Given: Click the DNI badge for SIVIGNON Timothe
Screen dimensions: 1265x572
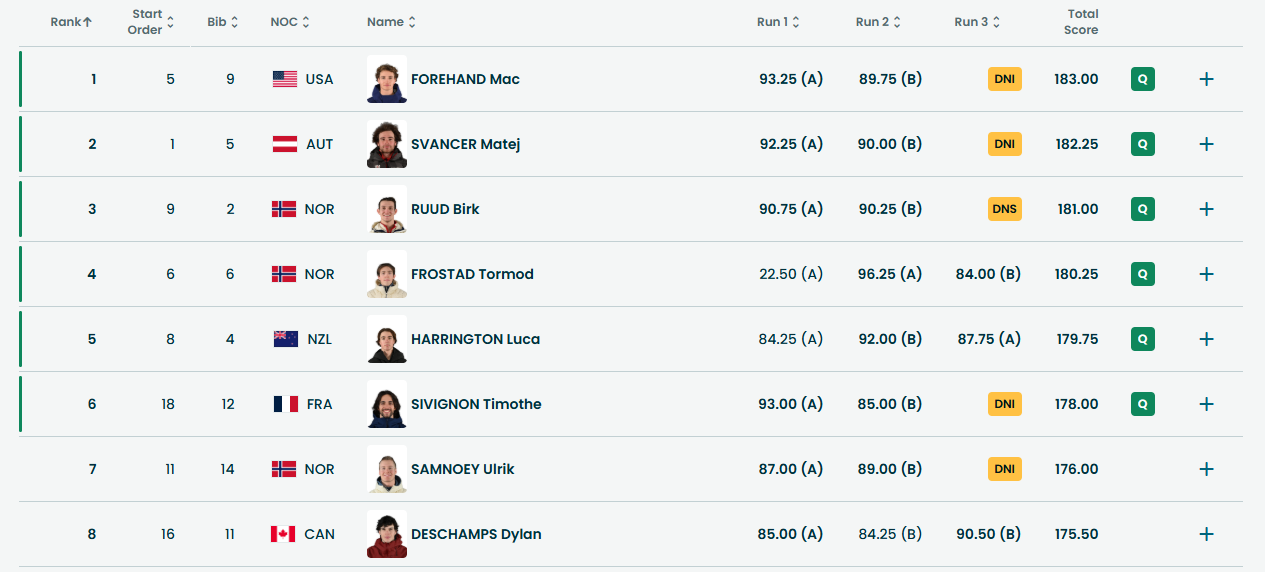Looking at the screenshot, I should click(1004, 404).
